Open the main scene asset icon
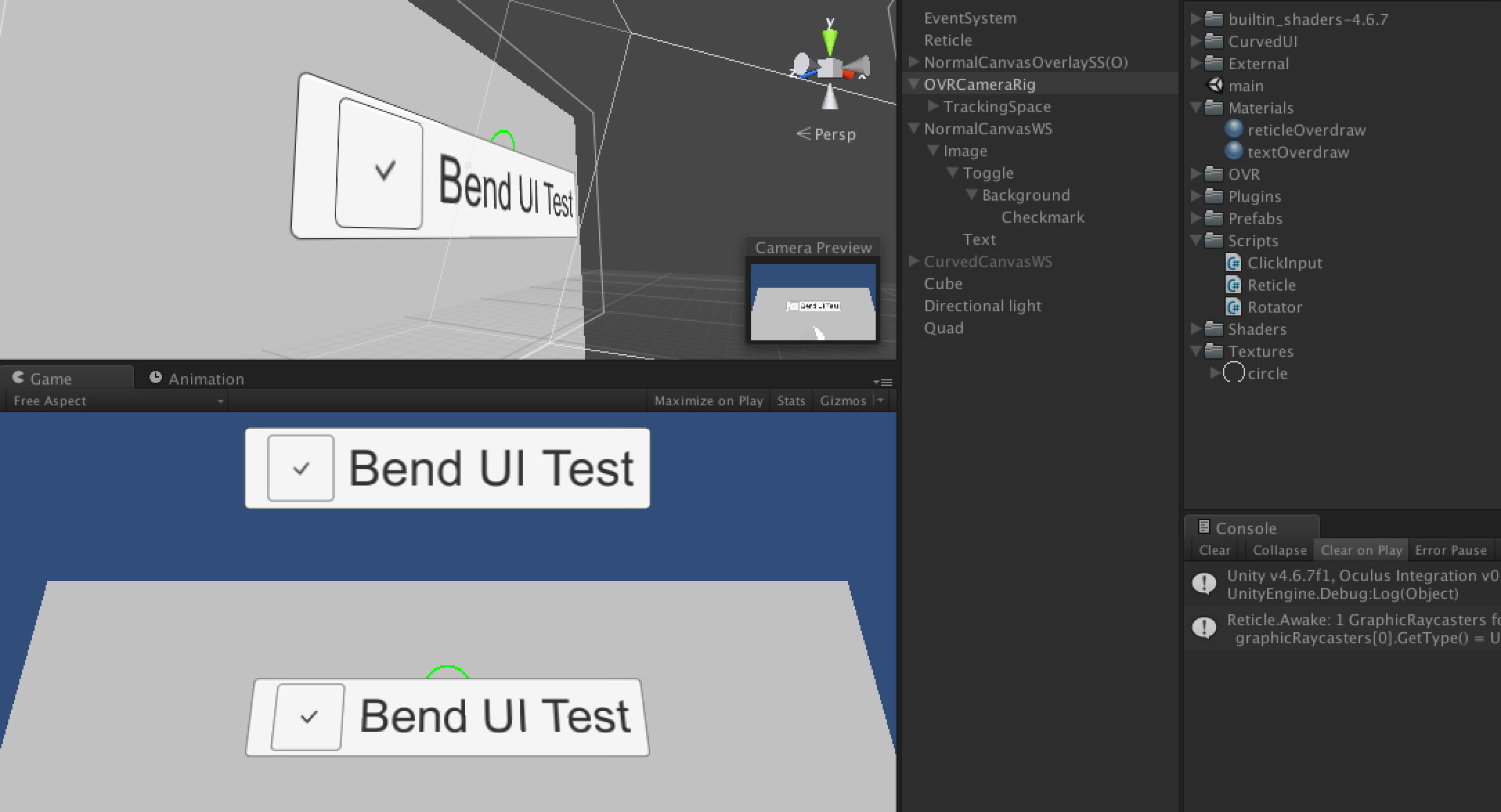The image size is (1501, 812). tap(1215, 85)
